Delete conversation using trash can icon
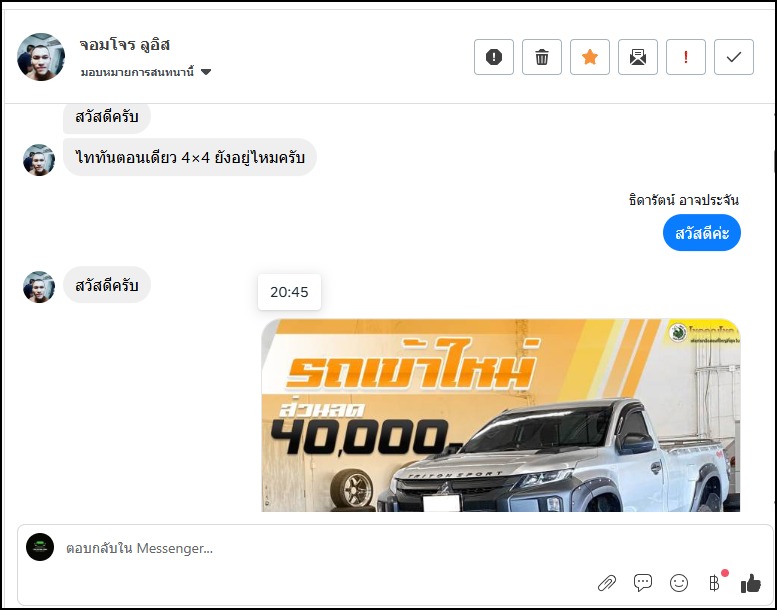 [x=542, y=57]
